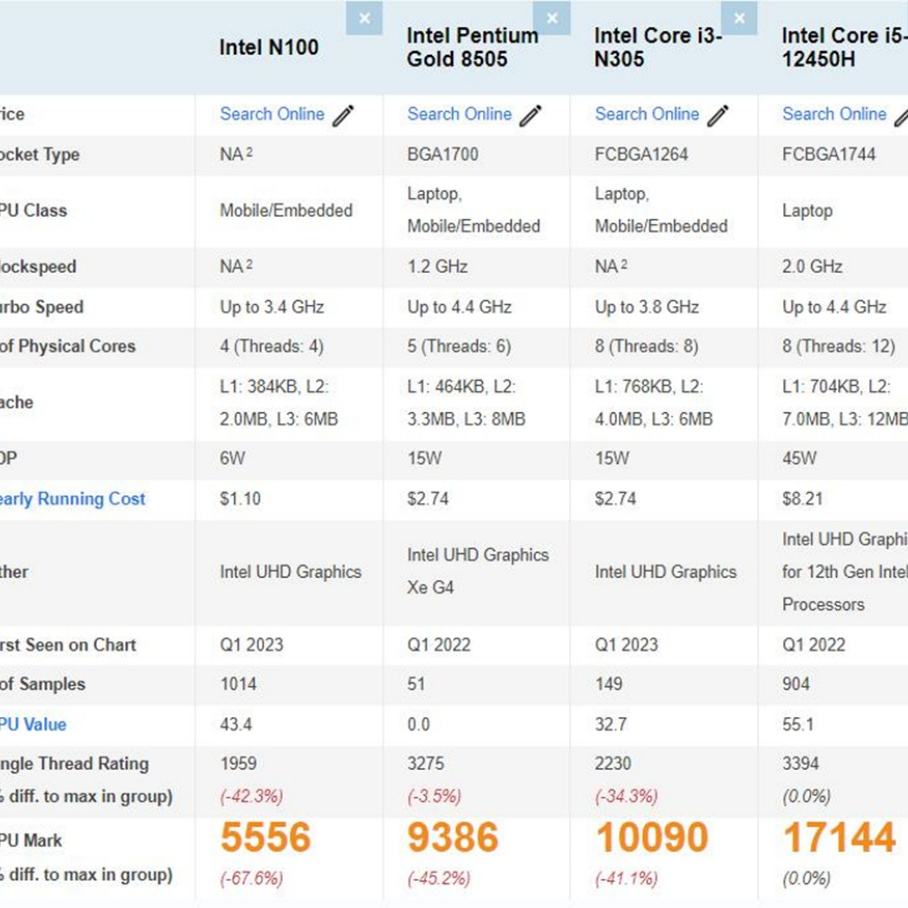The image size is (908, 908).
Task: Remove the Intel N100 column from comparison
Action: click(x=364, y=18)
